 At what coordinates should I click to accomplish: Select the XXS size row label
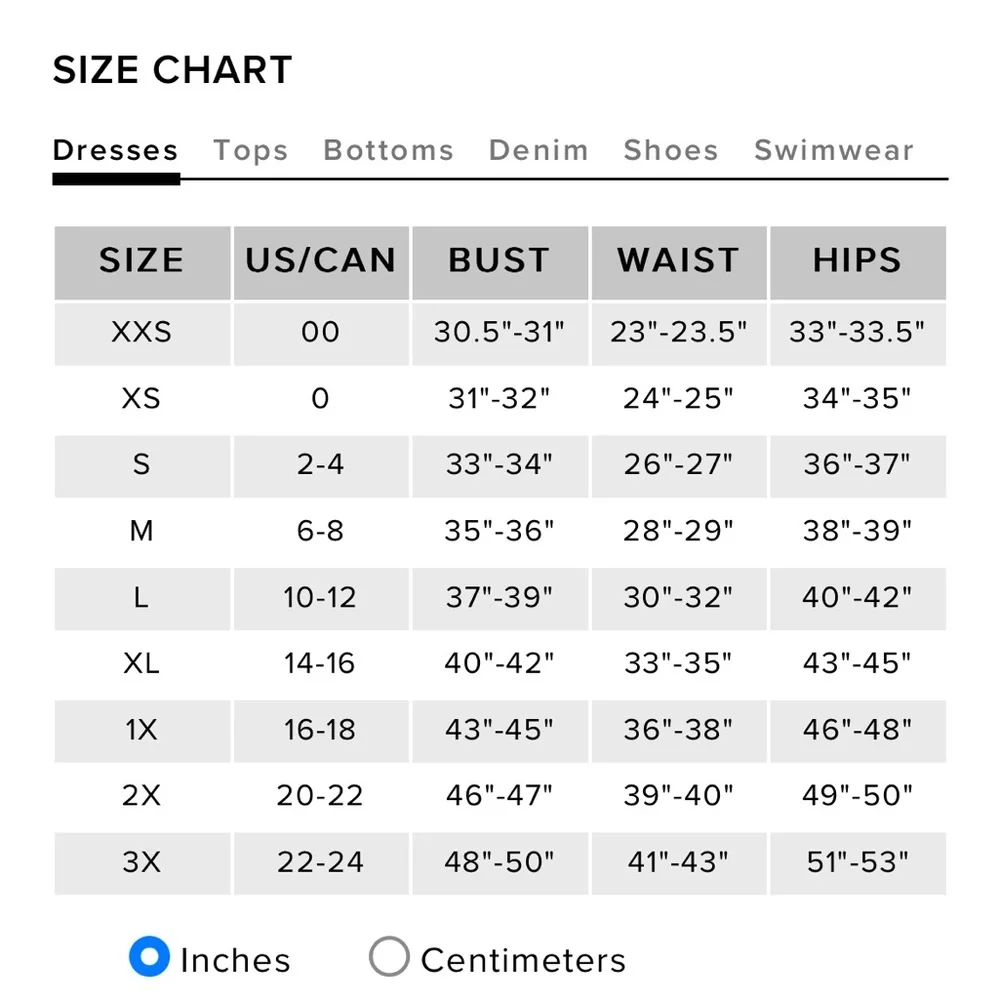(x=142, y=332)
